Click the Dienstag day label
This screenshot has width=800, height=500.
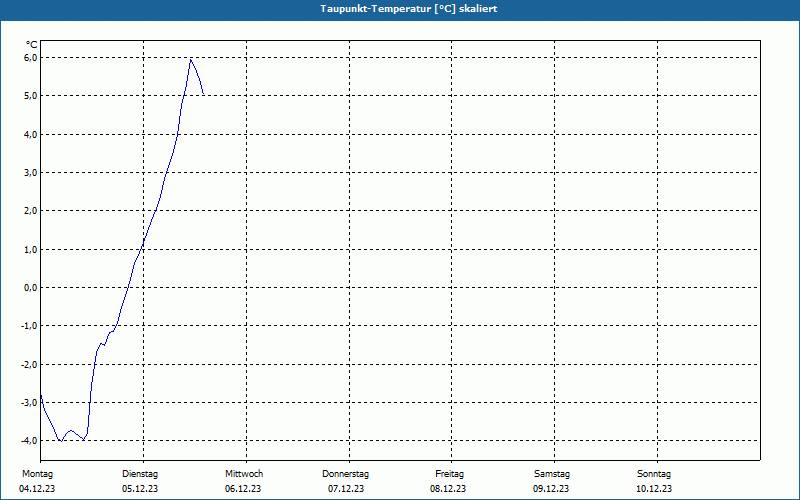pyautogui.click(x=140, y=474)
